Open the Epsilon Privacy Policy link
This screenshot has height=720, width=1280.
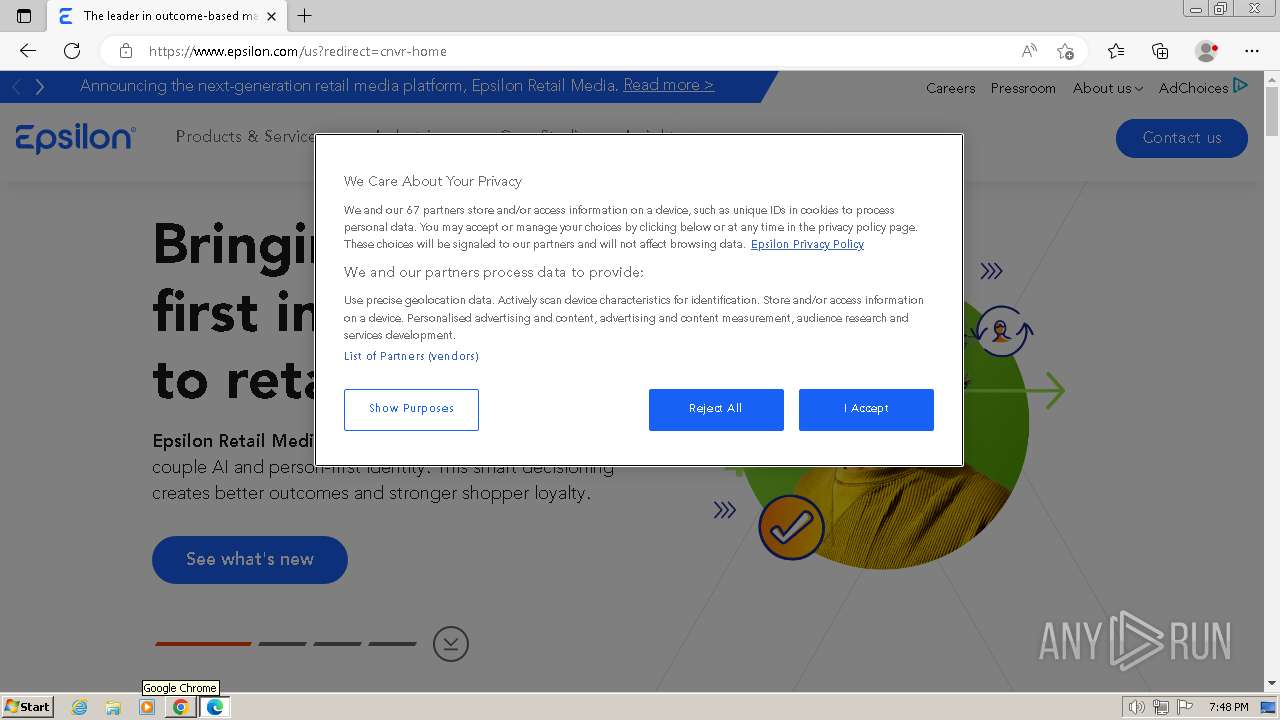tap(807, 244)
